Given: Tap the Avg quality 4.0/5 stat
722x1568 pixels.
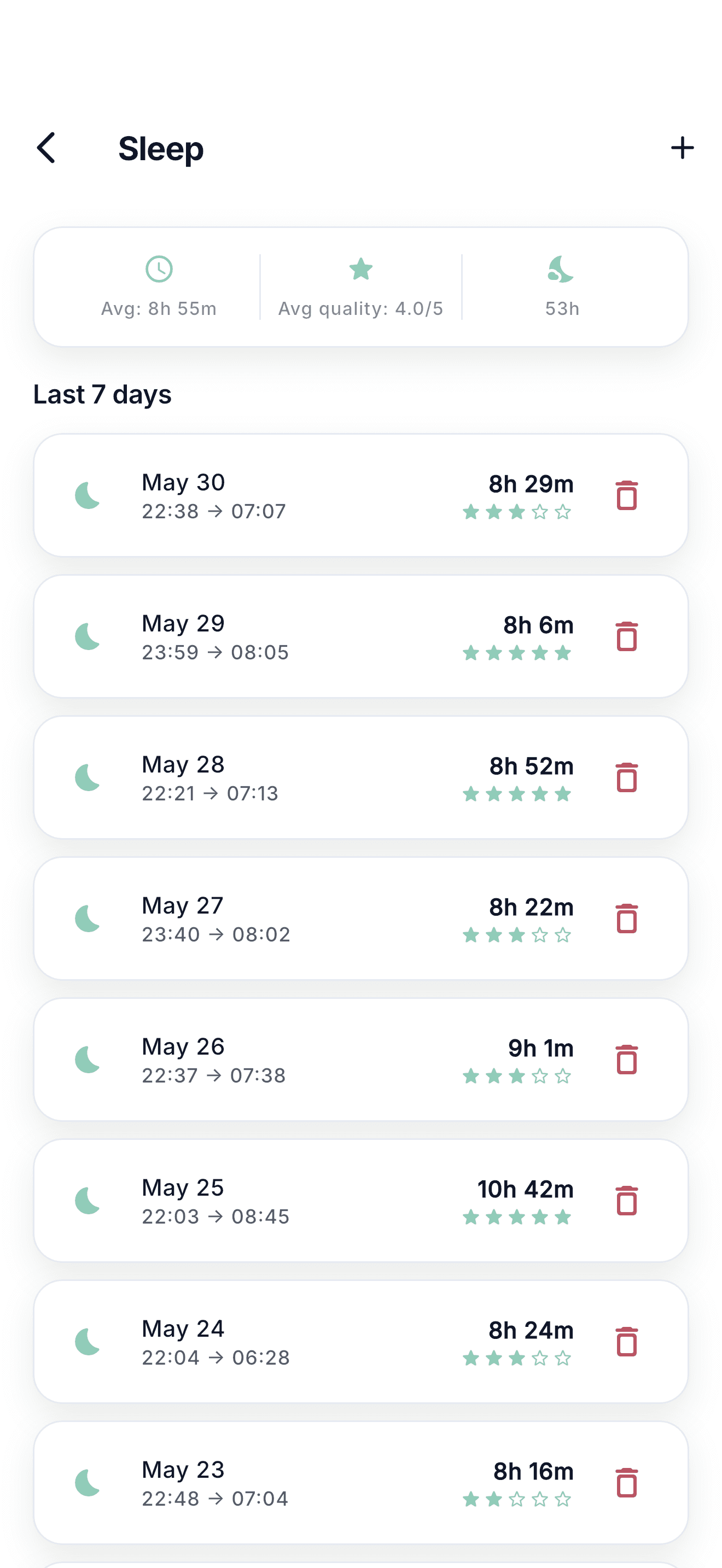Looking at the screenshot, I should click(x=361, y=286).
